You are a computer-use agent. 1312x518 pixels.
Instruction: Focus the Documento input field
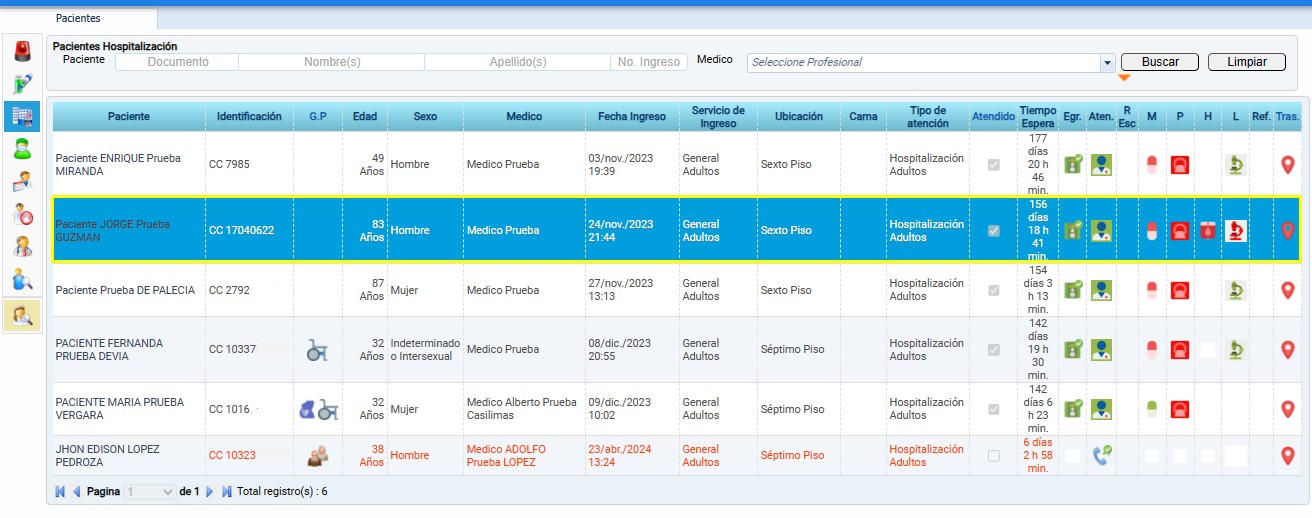(178, 62)
